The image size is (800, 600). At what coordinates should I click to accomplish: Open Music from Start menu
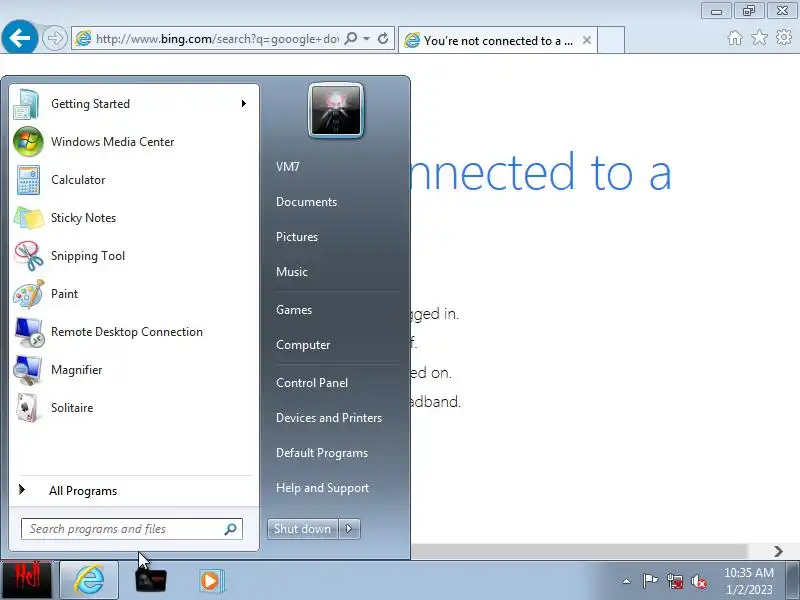pos(292,272)
